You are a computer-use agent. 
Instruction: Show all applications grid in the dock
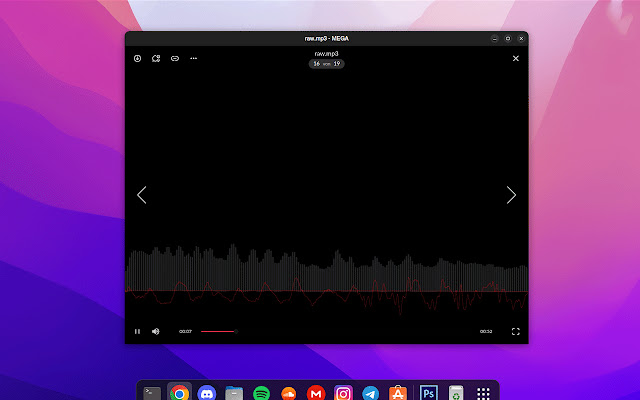click(483, 393)
